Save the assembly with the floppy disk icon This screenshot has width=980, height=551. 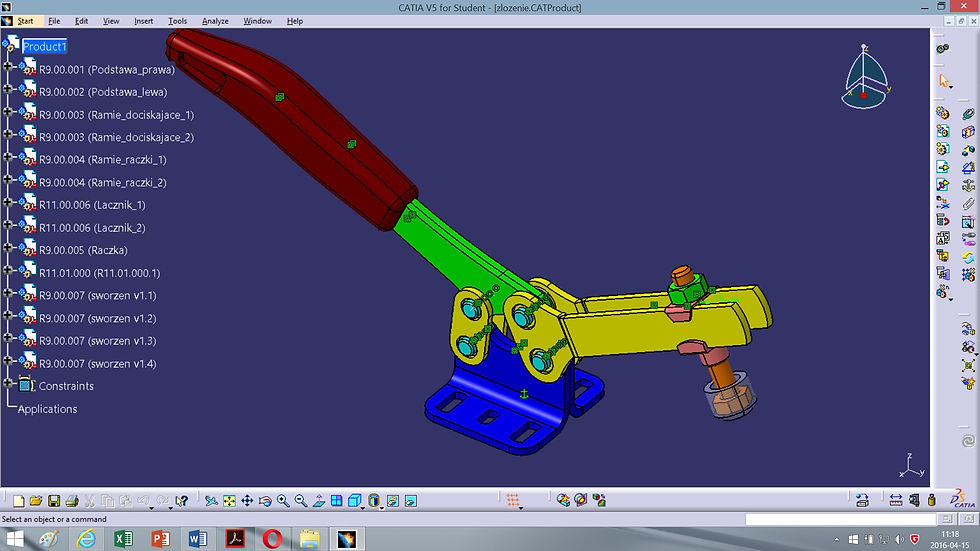click(54, 500)
